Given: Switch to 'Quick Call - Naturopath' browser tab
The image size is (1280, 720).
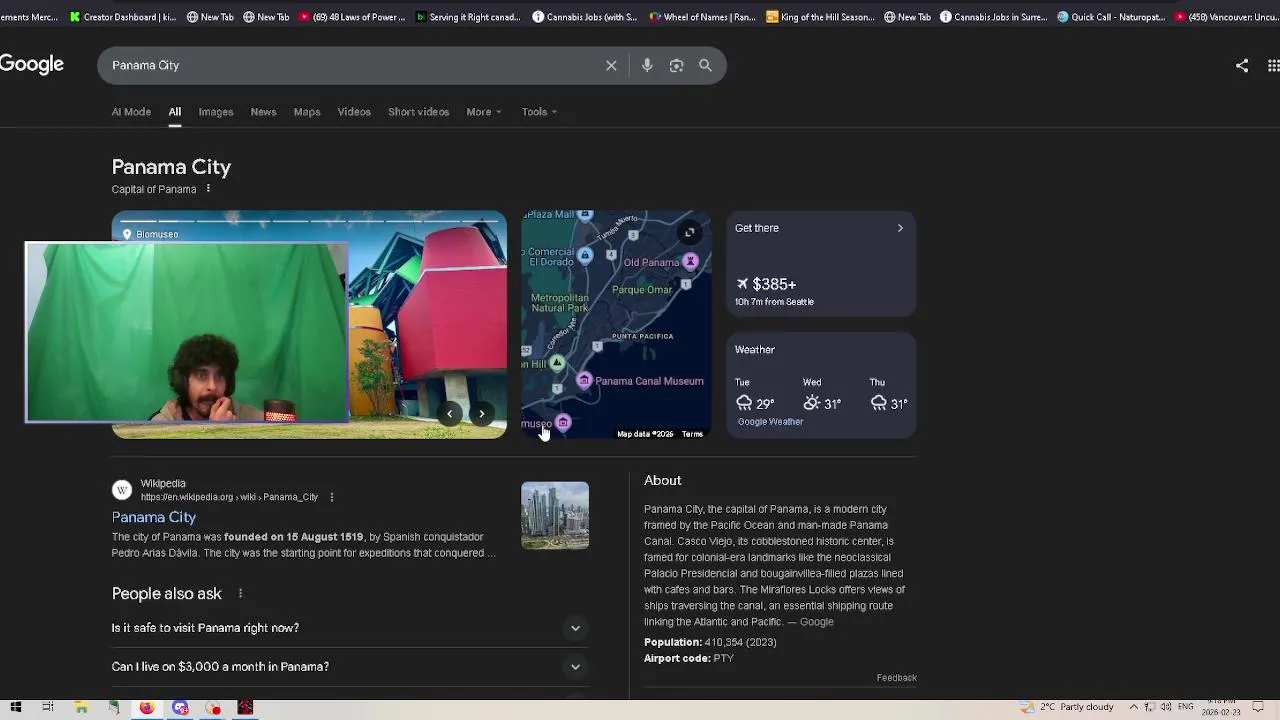Looking at the screenshot, I should pyautogui.click(x=1111, y=17).
